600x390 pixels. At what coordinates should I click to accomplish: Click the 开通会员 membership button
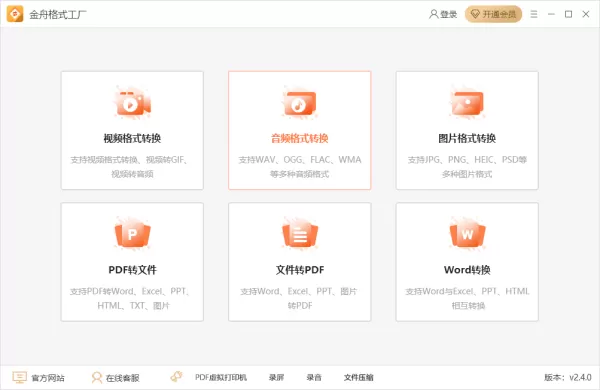click(494, 14)
